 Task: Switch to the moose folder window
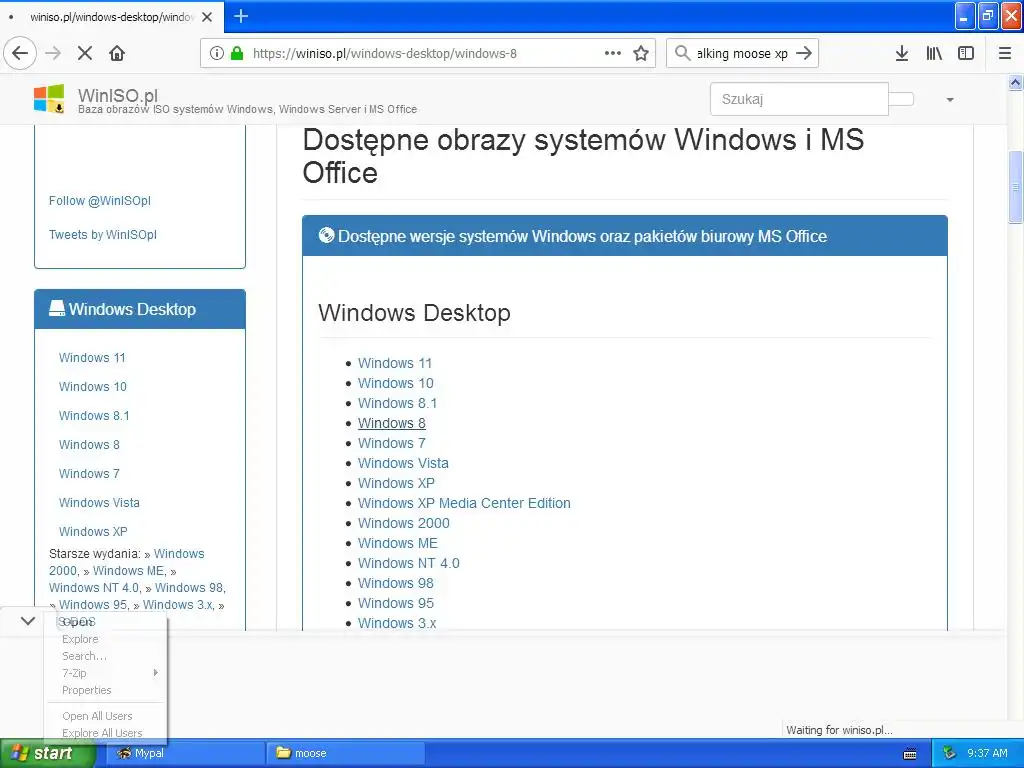(346, 753)
